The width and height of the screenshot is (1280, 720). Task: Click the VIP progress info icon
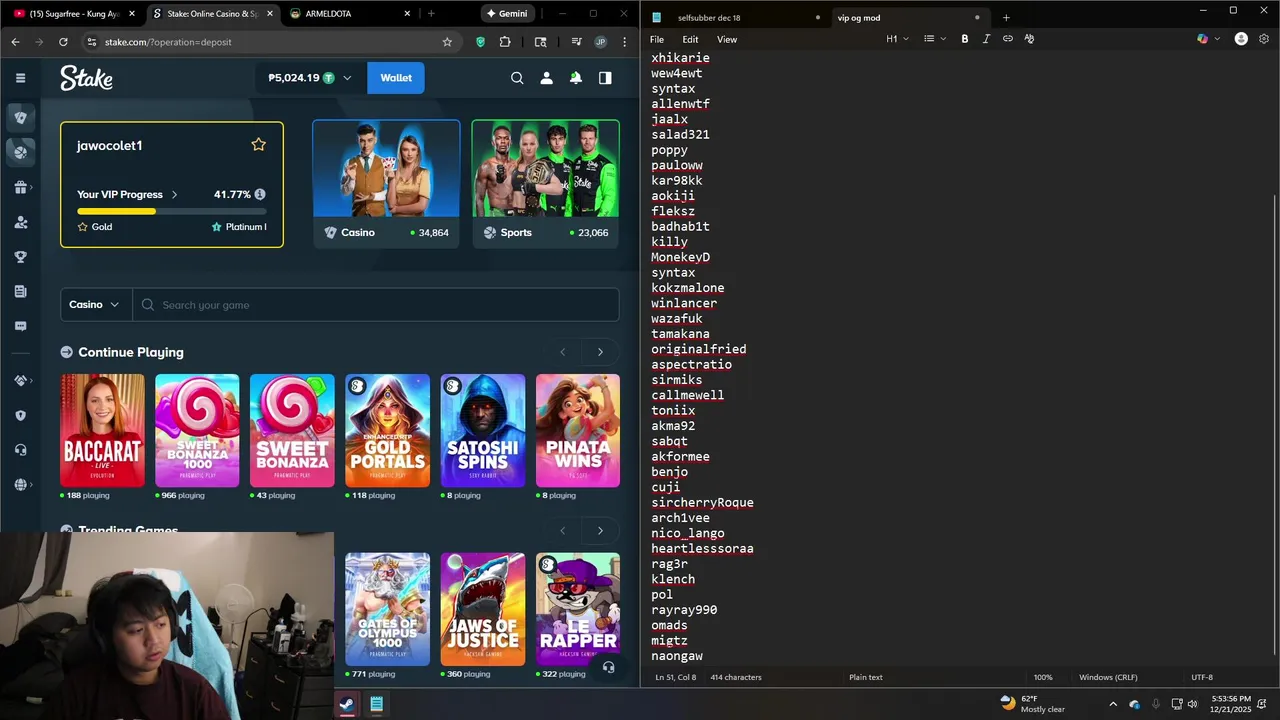[x=260, y=194]
